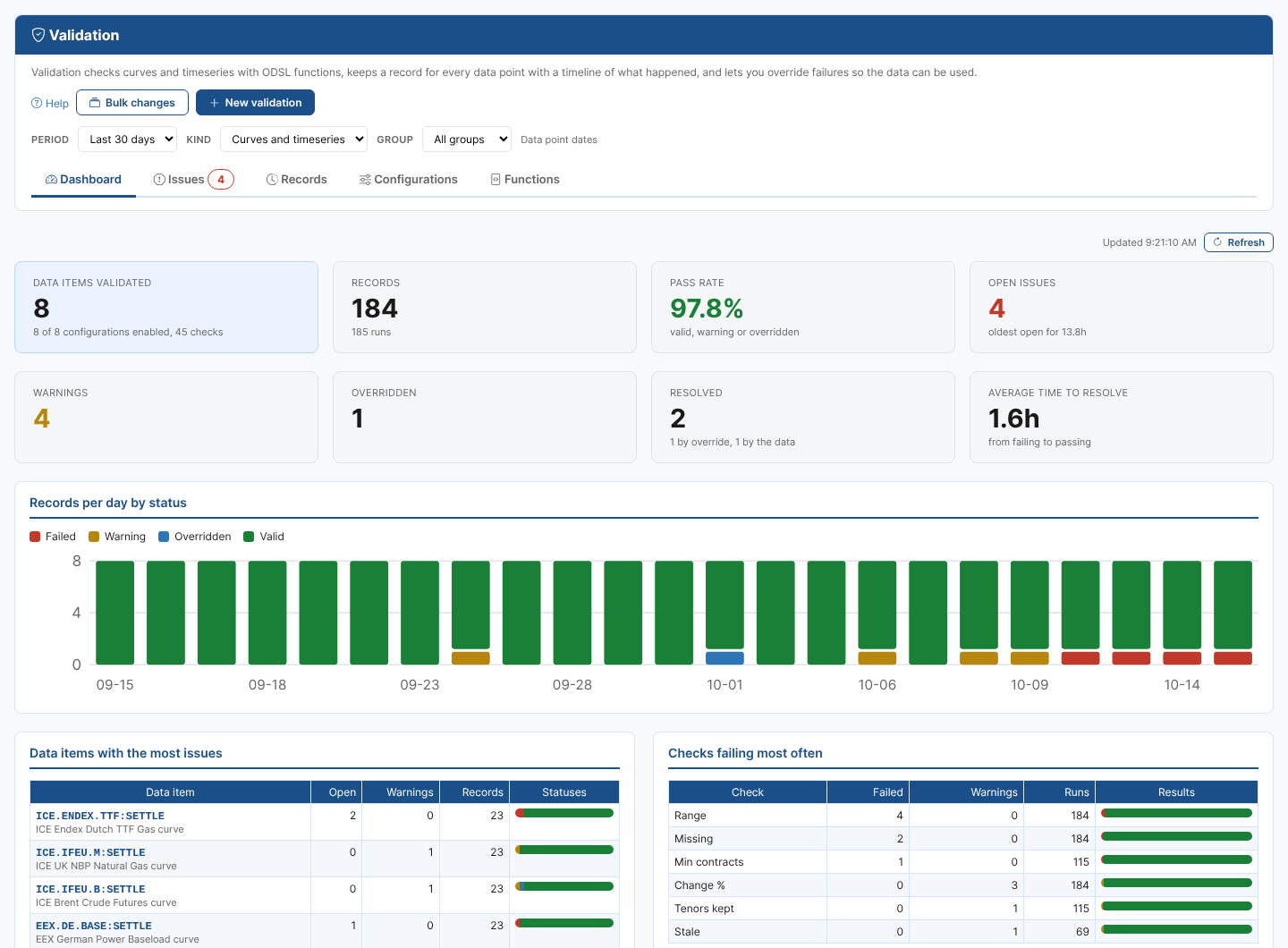Click the Overridden card
The image size is (1288, 948).
(x=485, y=417)
